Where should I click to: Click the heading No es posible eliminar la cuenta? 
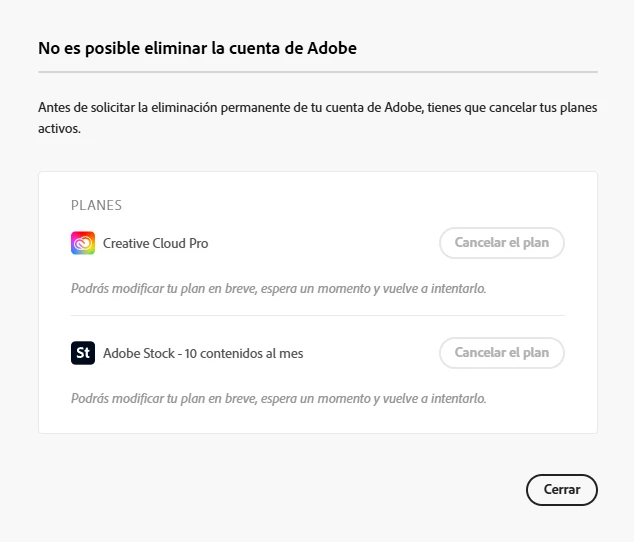click(197, 48)
